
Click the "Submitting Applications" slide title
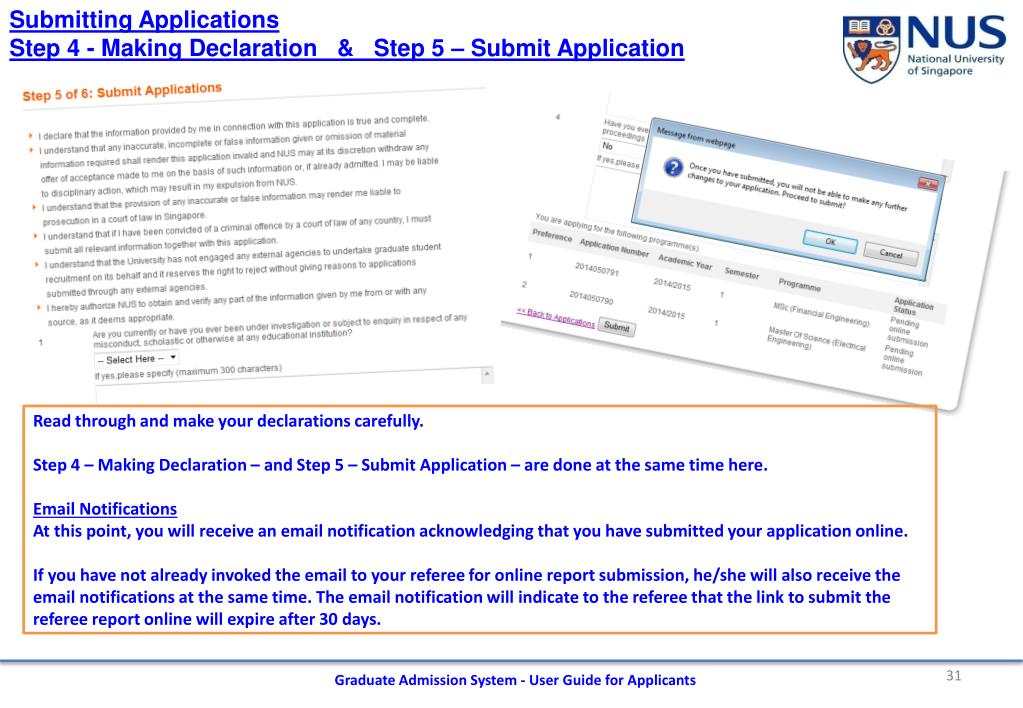pos(144,20)
